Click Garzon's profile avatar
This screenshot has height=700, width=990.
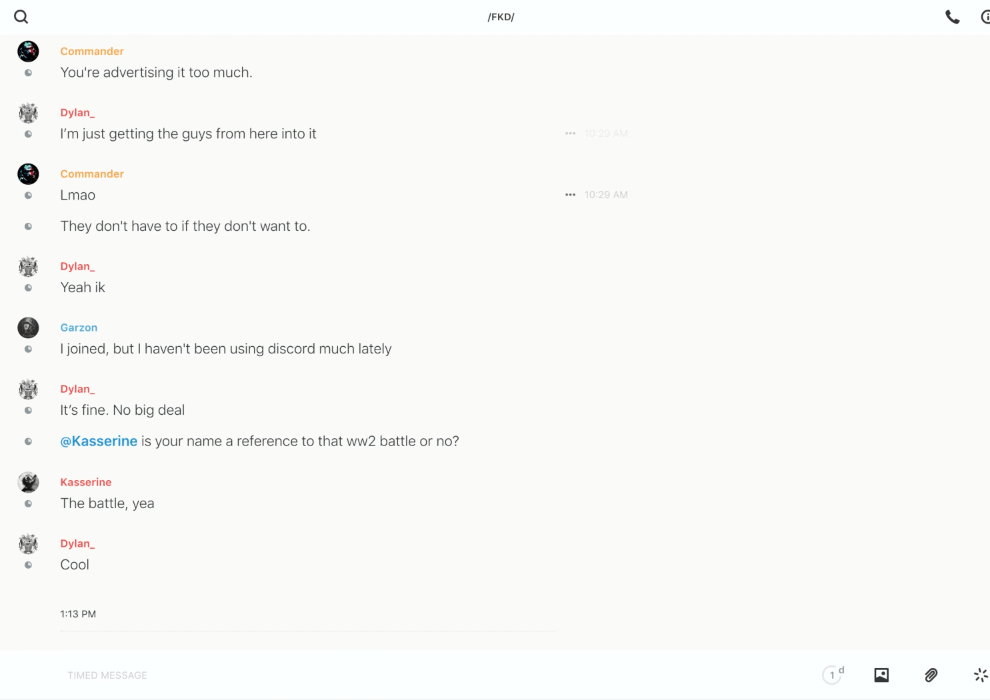tap(28, 328)
